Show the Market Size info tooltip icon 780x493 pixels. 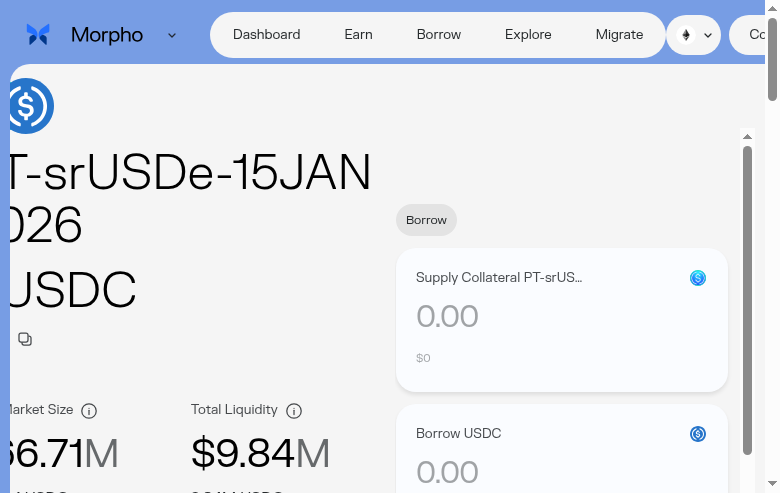(89, 410)
